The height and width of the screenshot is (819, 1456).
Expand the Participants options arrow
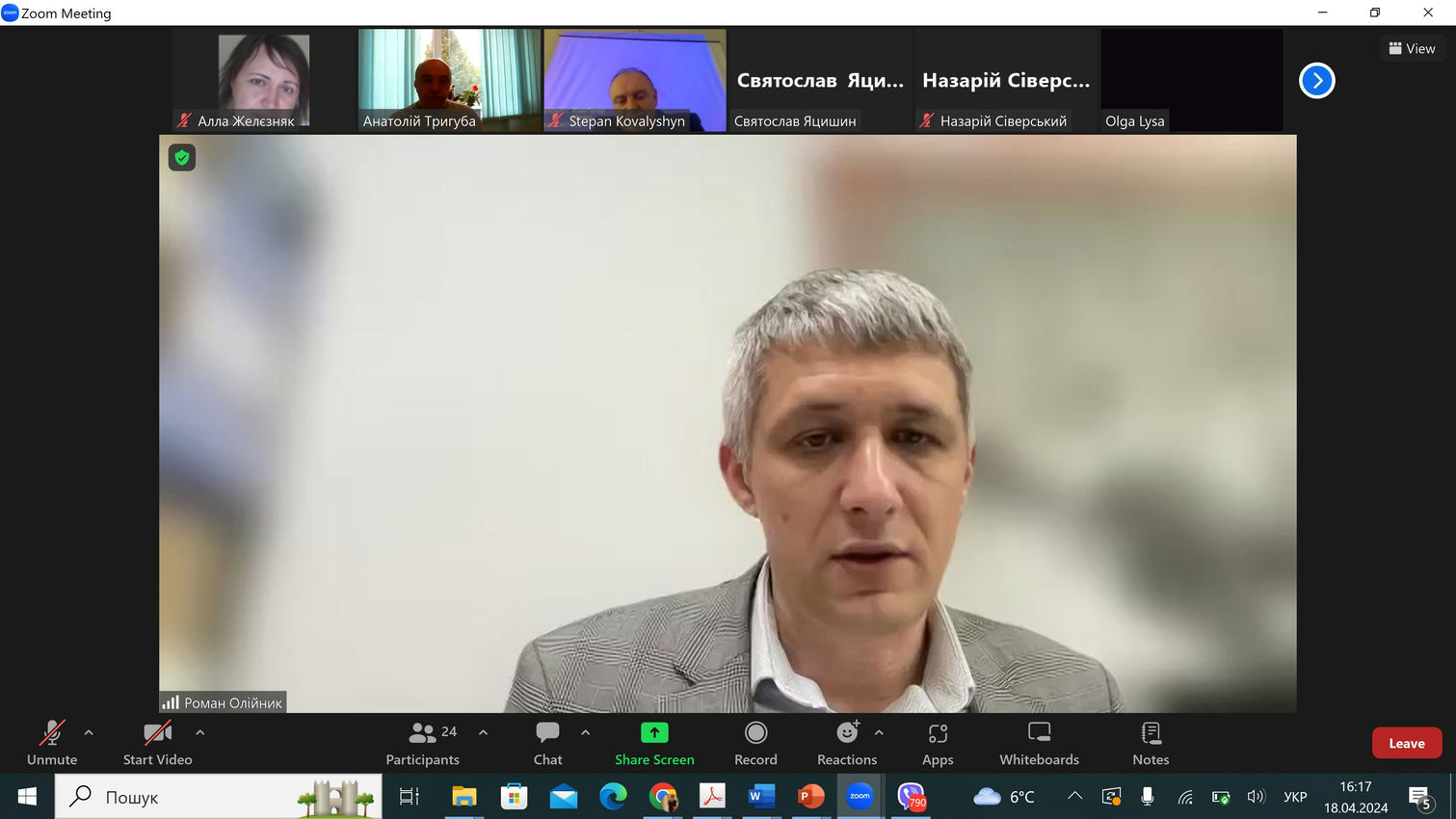coord(483,732)
